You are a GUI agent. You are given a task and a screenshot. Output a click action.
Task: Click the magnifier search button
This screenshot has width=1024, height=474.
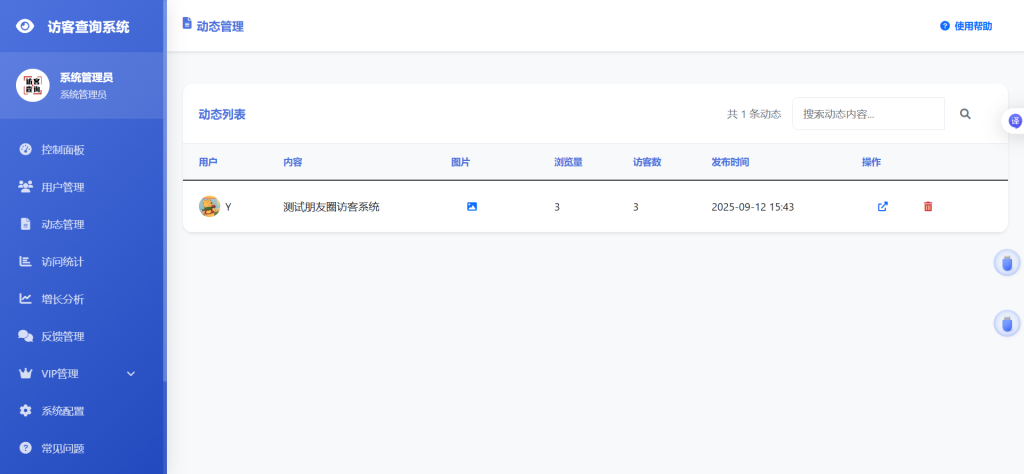click(965, 114)
